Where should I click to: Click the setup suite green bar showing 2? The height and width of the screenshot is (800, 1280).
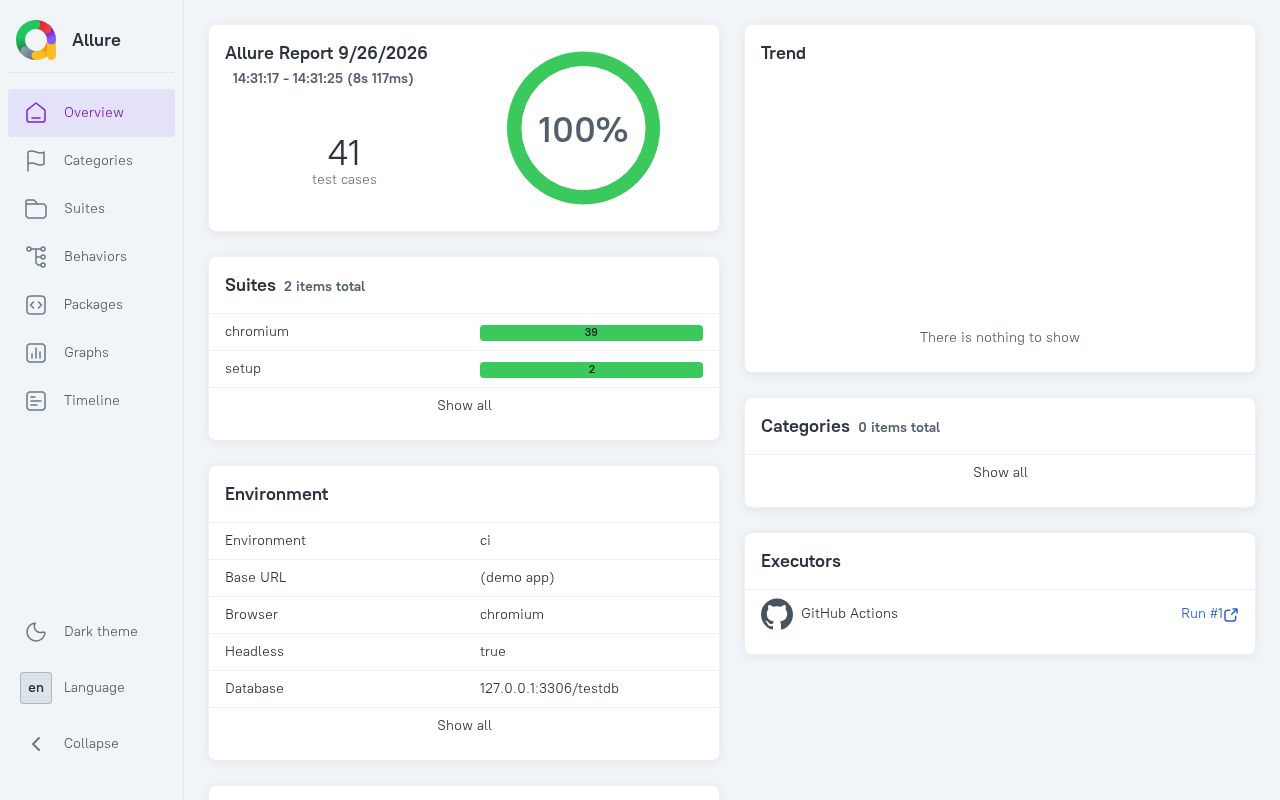591,370
